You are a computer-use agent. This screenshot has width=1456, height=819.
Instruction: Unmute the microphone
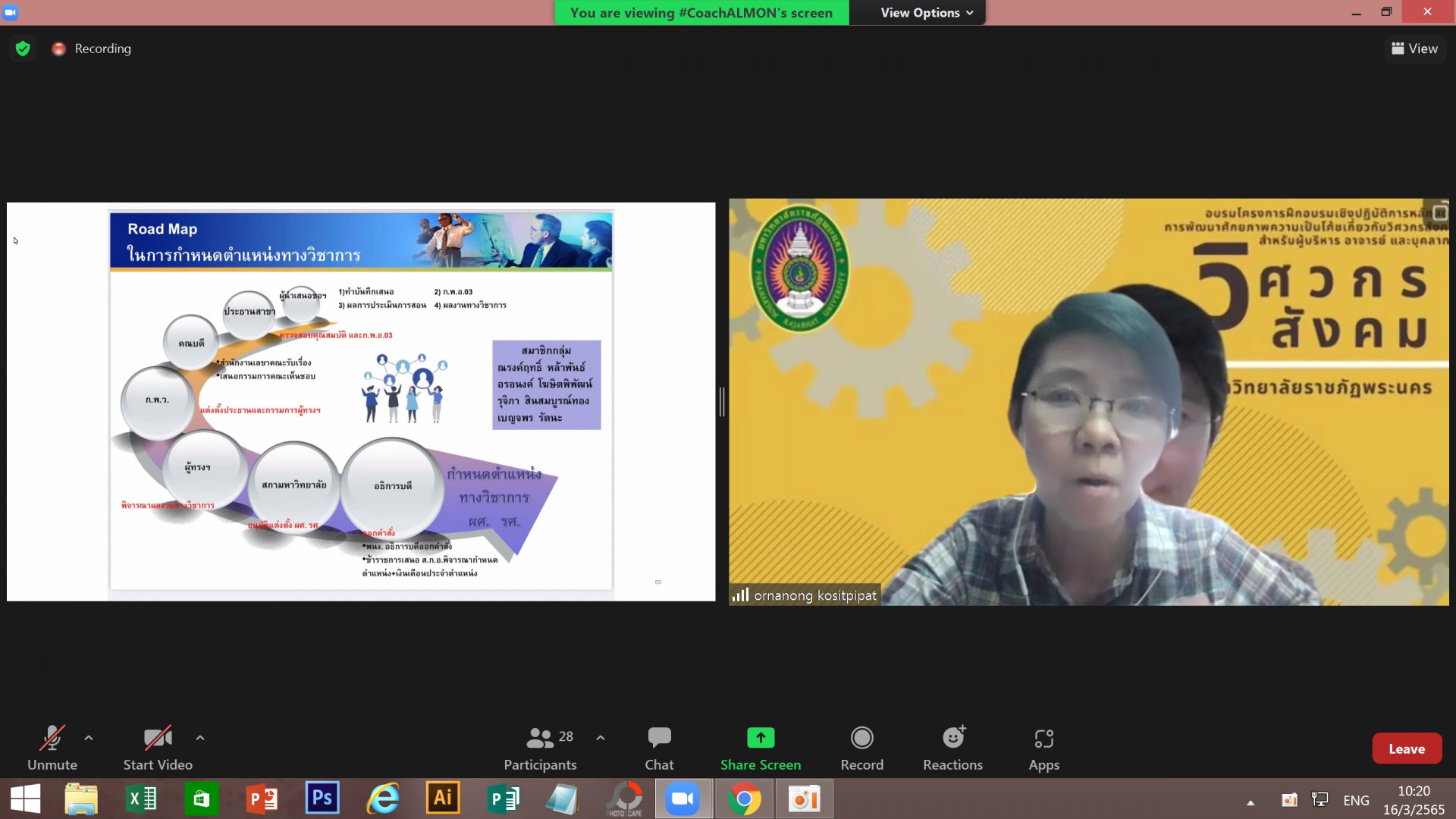pyautogui.click(x=52, y=738)
